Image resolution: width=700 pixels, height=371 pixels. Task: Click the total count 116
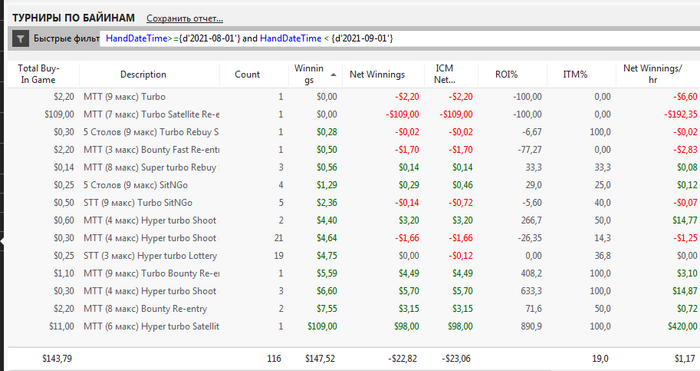(x=274, y=358)
